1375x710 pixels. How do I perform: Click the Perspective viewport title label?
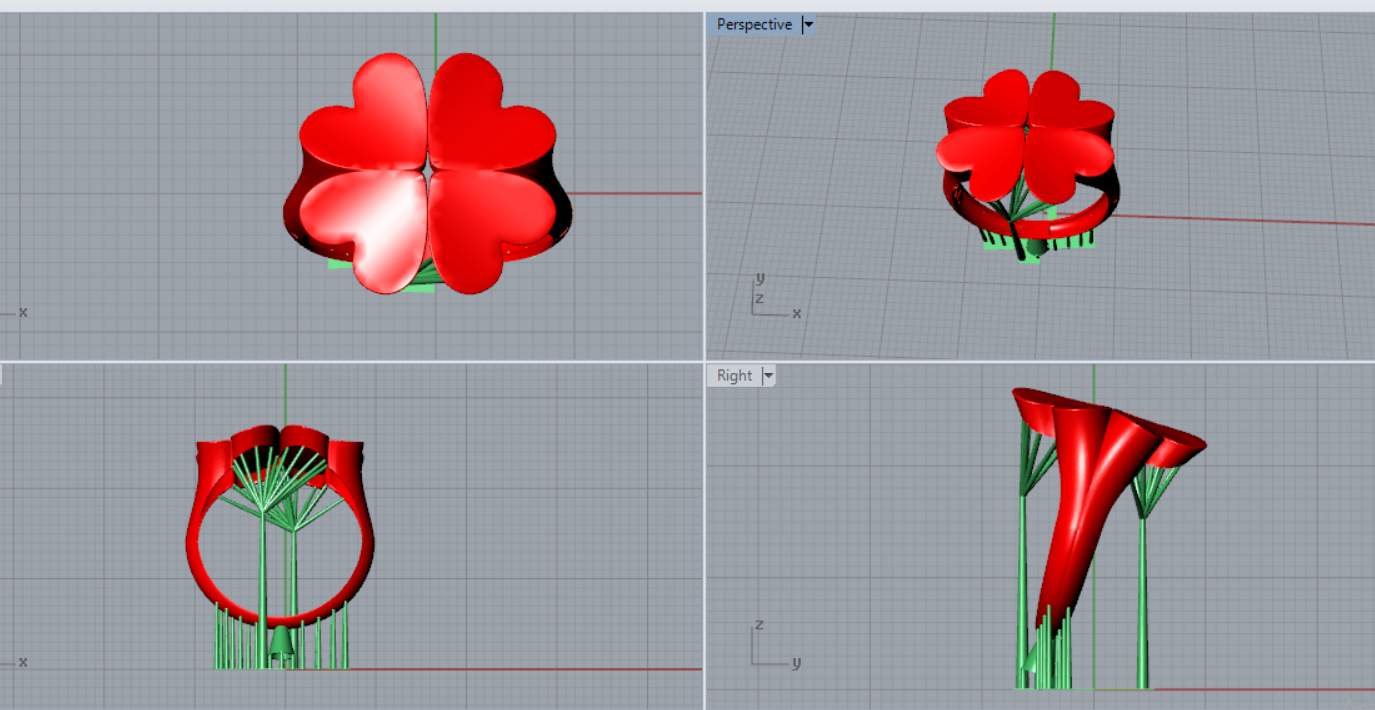point(753,25)
